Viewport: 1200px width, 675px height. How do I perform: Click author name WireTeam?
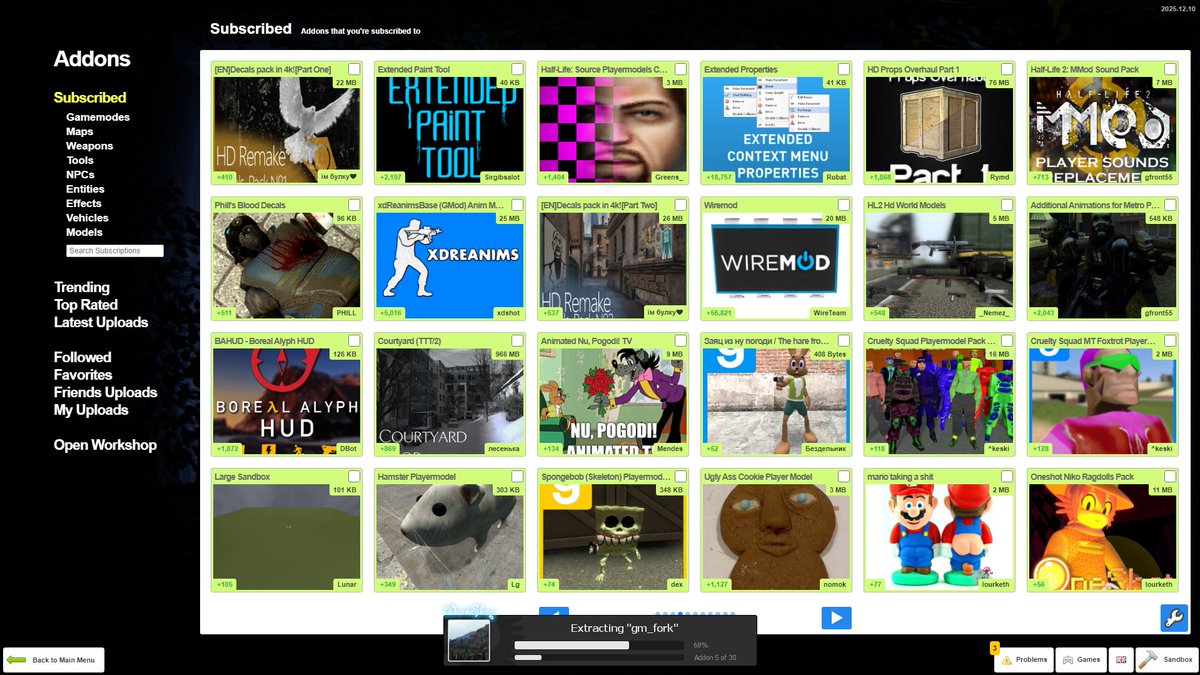[x=830, y=313]
